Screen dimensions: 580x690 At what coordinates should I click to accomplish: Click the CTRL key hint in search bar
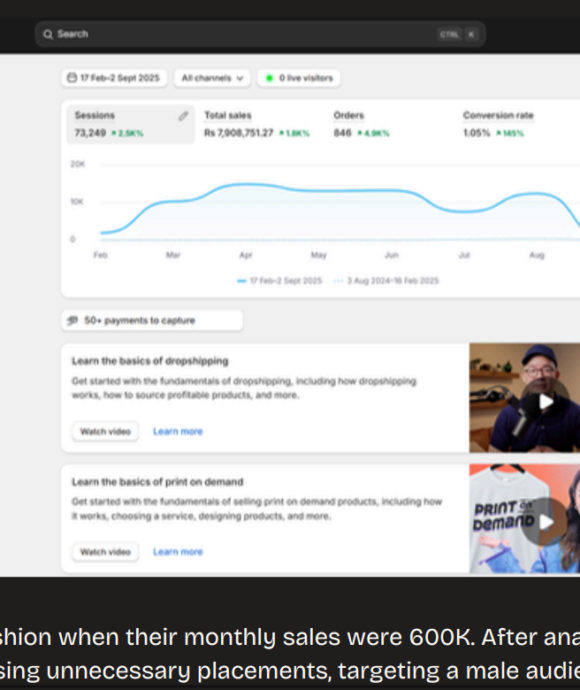tap(449, 34)
